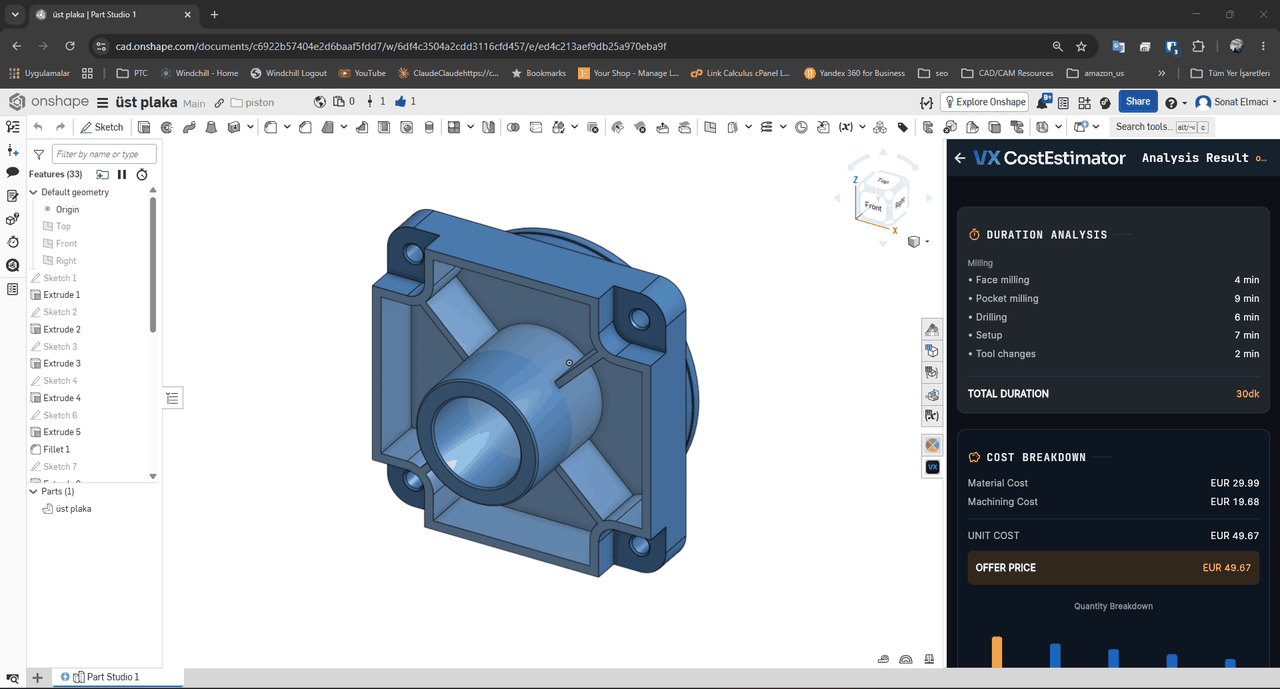The height and width of the screenshot is (689, 1280).
Task: Click the feature list scrollbar
Action: [x=153, y=265]
